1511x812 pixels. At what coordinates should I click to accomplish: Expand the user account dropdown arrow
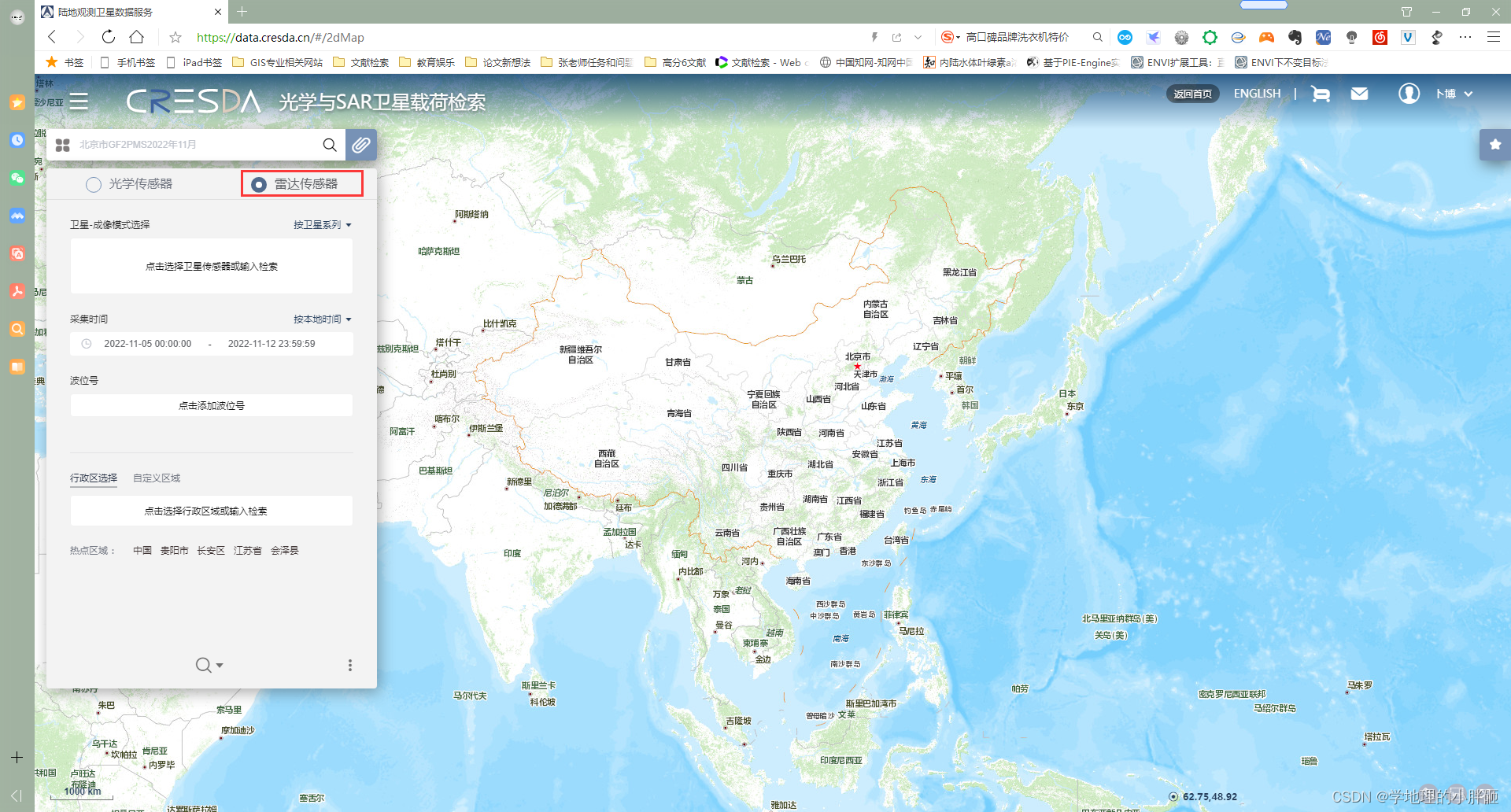(x=1469, y=94)
